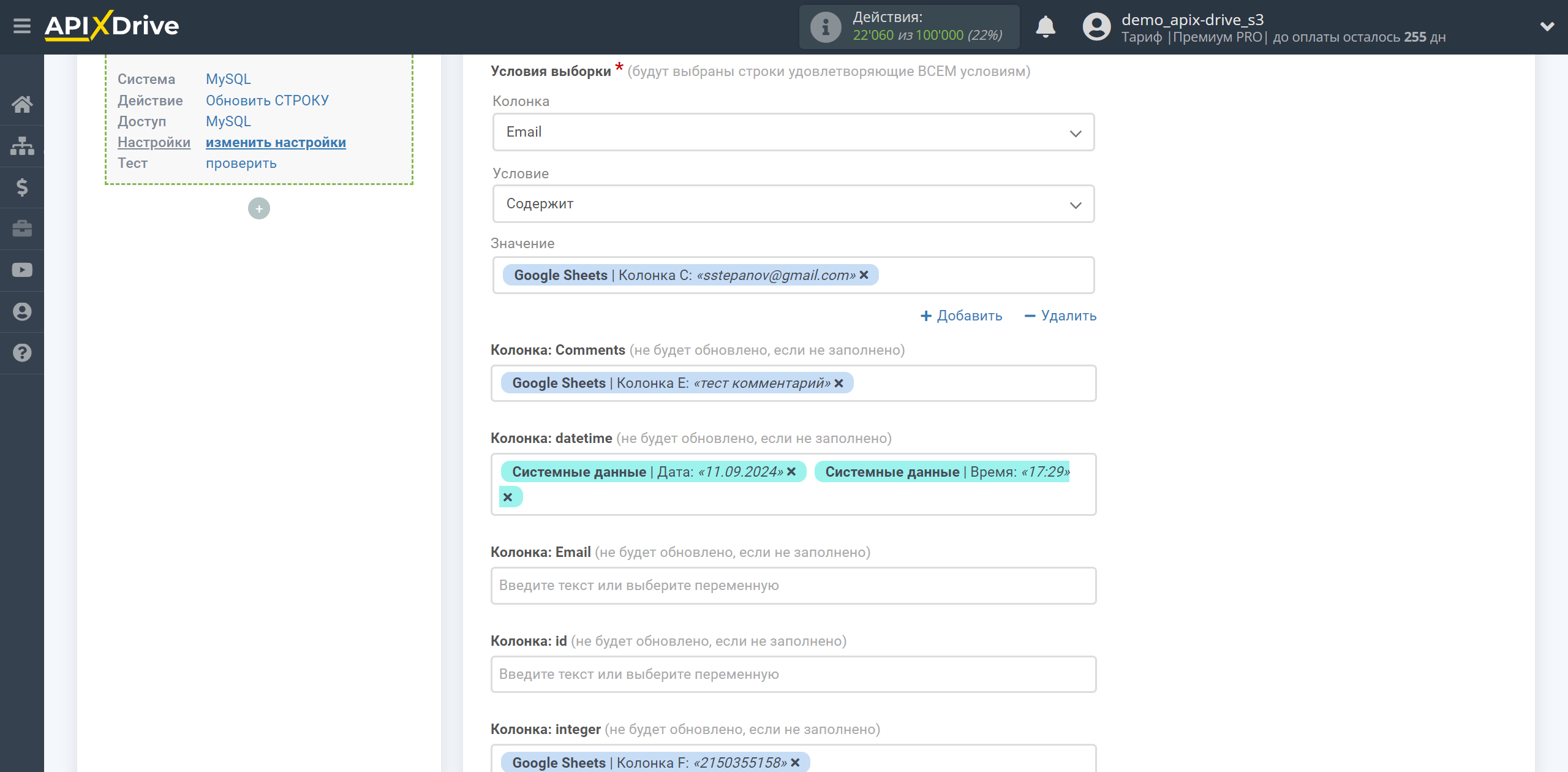Go to home in sidebar
Screen dimensions: 1568x772
22,104
